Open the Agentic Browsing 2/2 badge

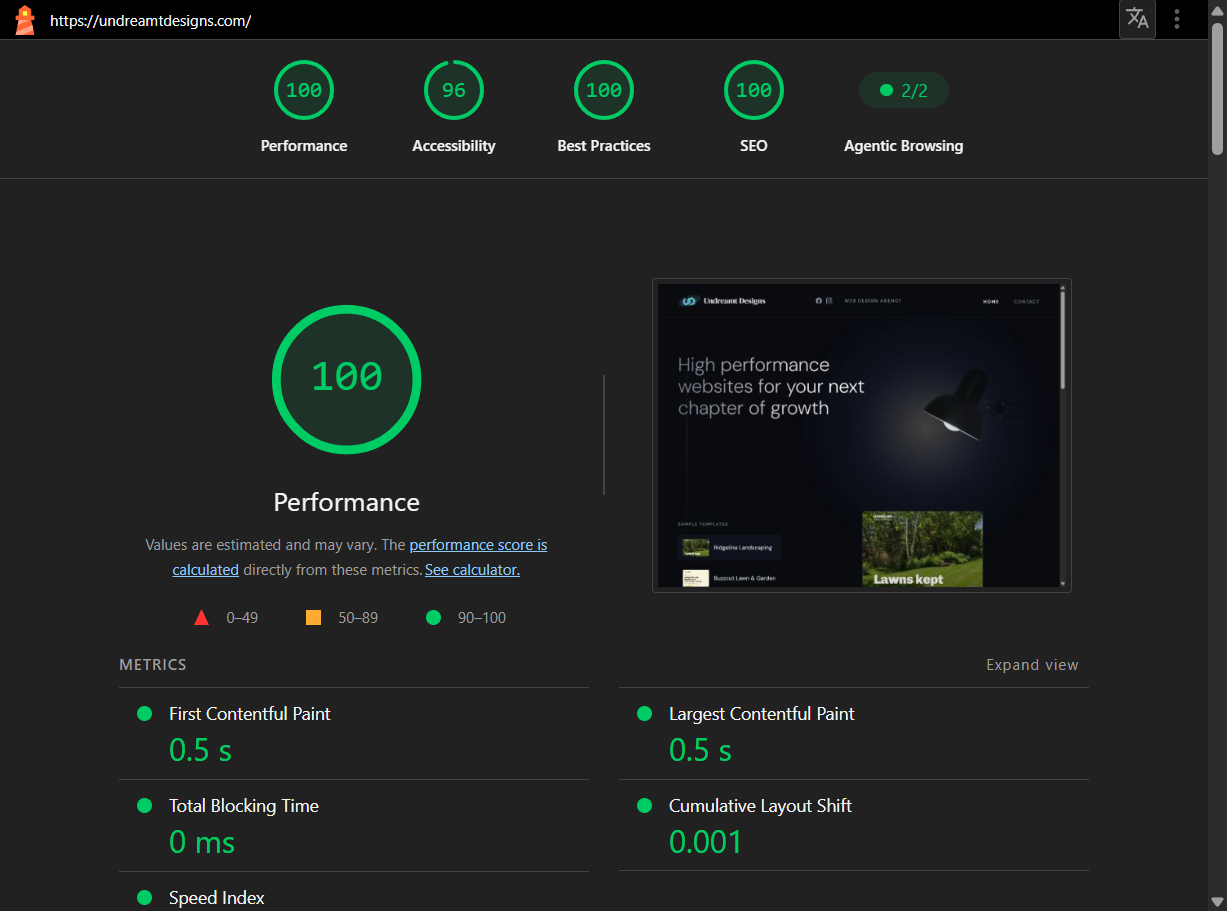pyautogui.click(x=904, y=91)
